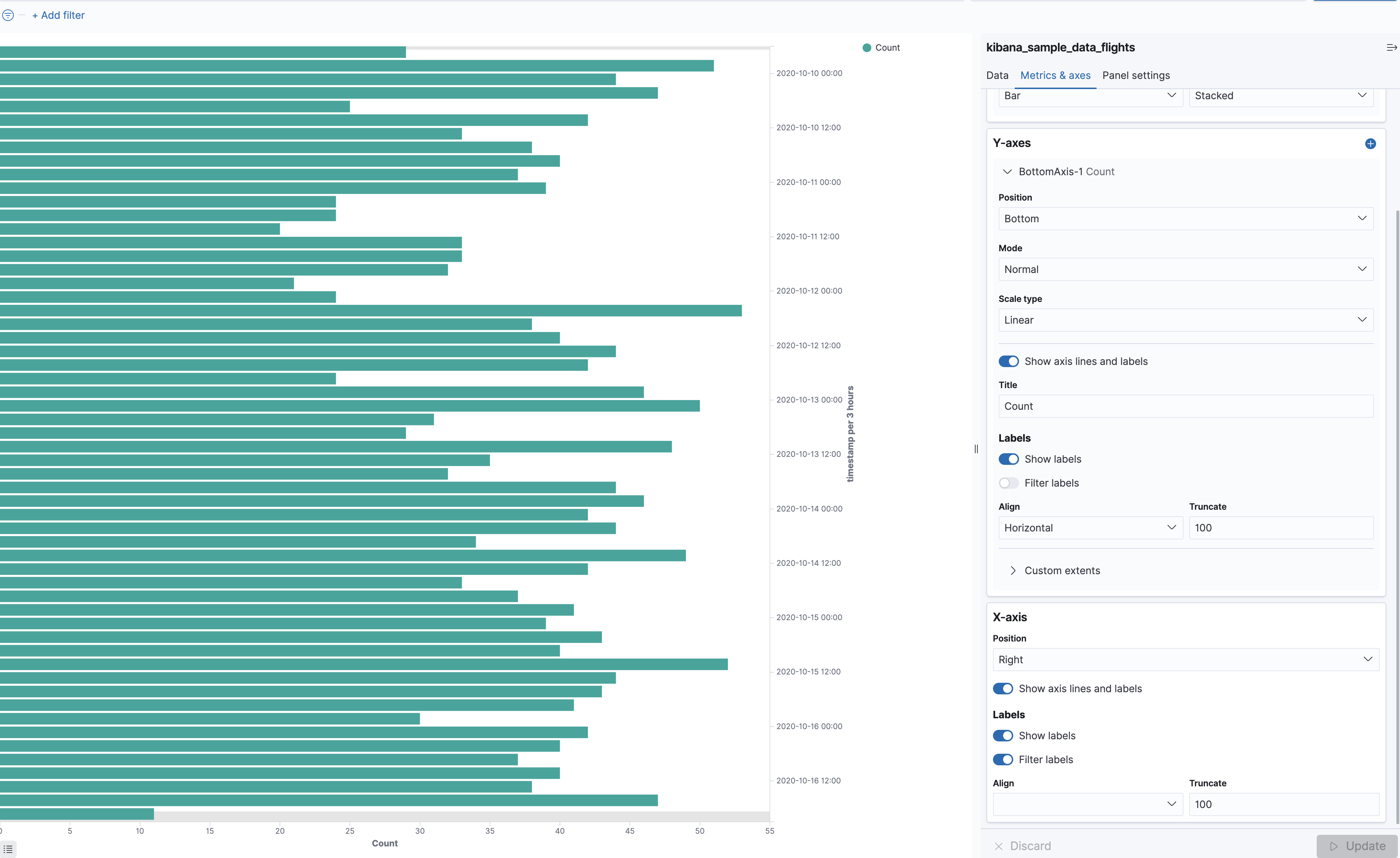This screenshot has height=858, width=1400.
Task: Switch to the Panel settings tab
Action: pyautogui.click(x=1136, y=75)
